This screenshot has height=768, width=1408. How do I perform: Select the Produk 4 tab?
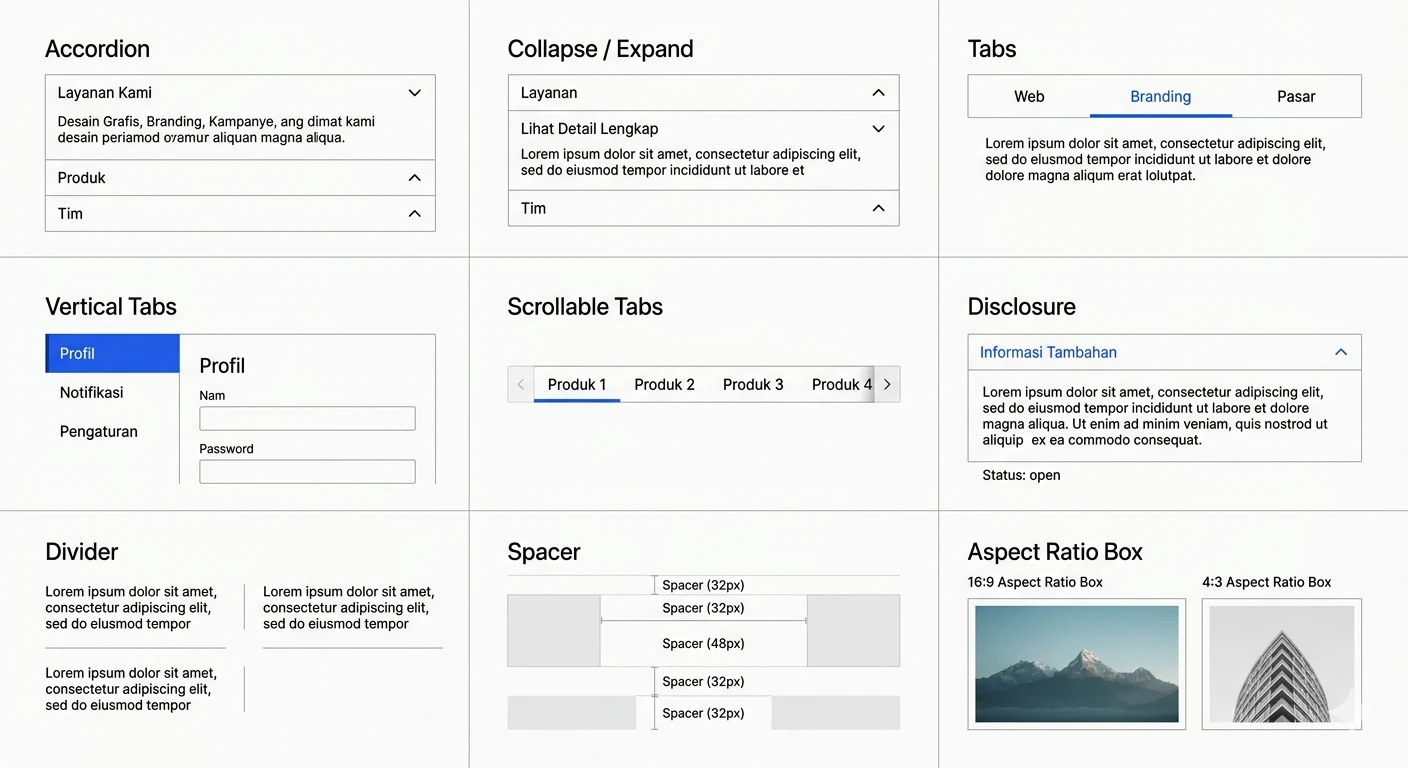point(841,384)
